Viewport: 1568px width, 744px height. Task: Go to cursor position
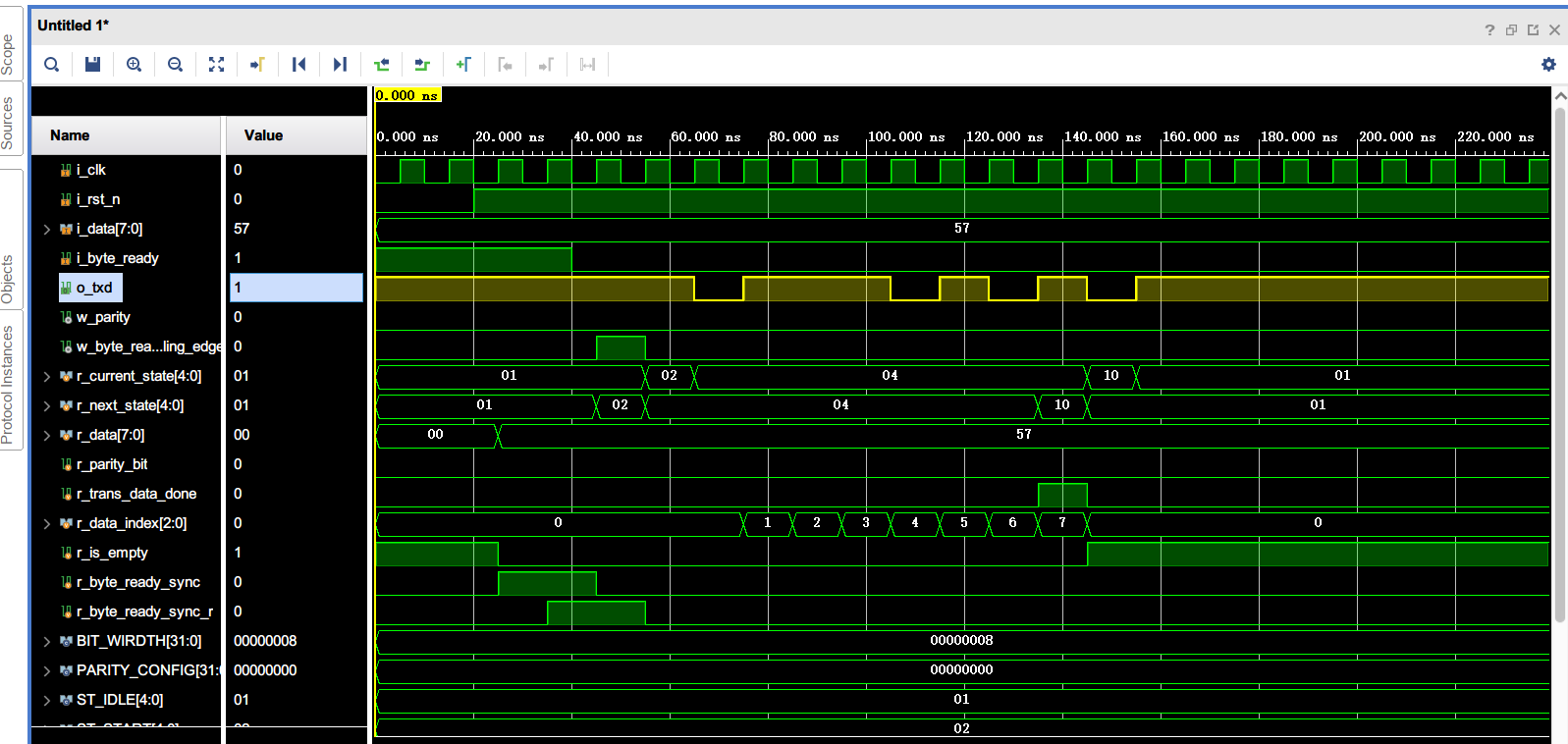(x=257, y=65)
